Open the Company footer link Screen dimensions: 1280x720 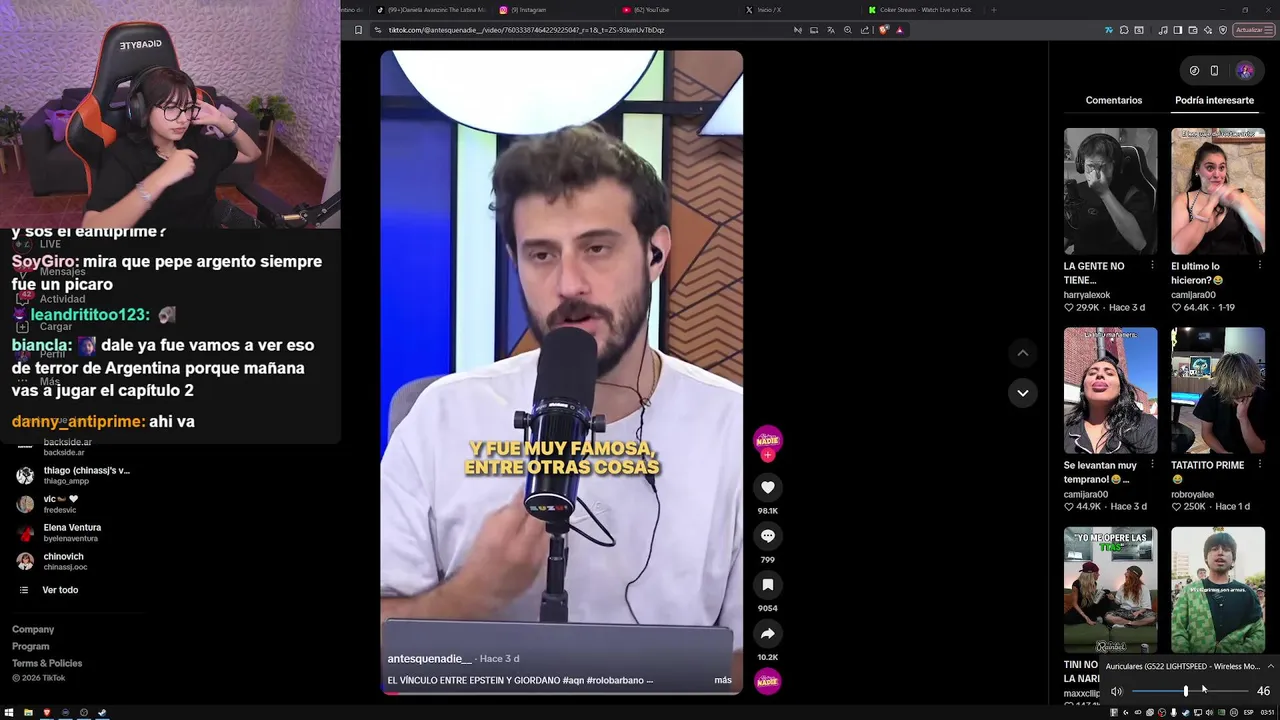point(33,630)
